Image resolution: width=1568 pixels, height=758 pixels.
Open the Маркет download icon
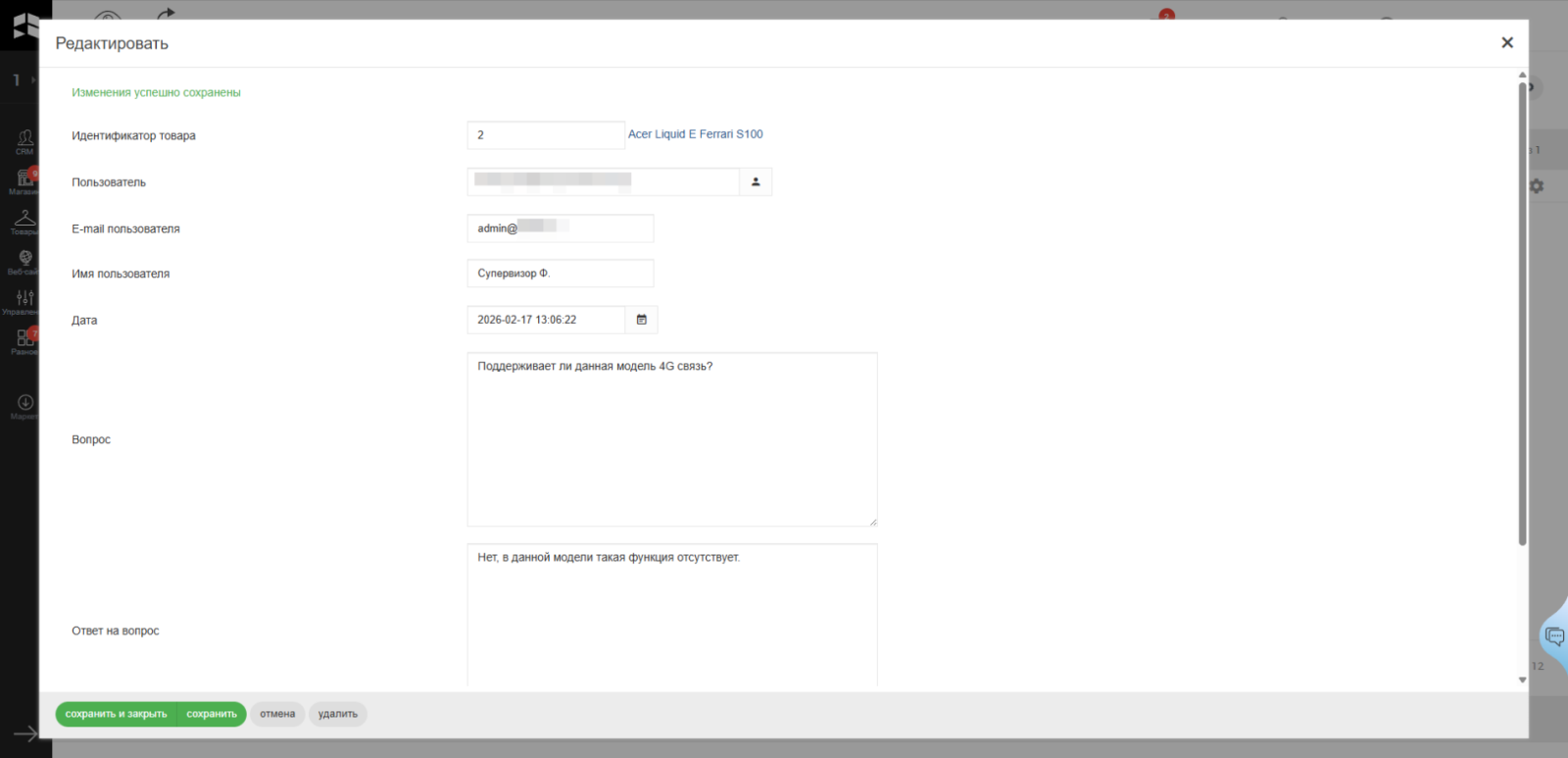coord(24,405)
